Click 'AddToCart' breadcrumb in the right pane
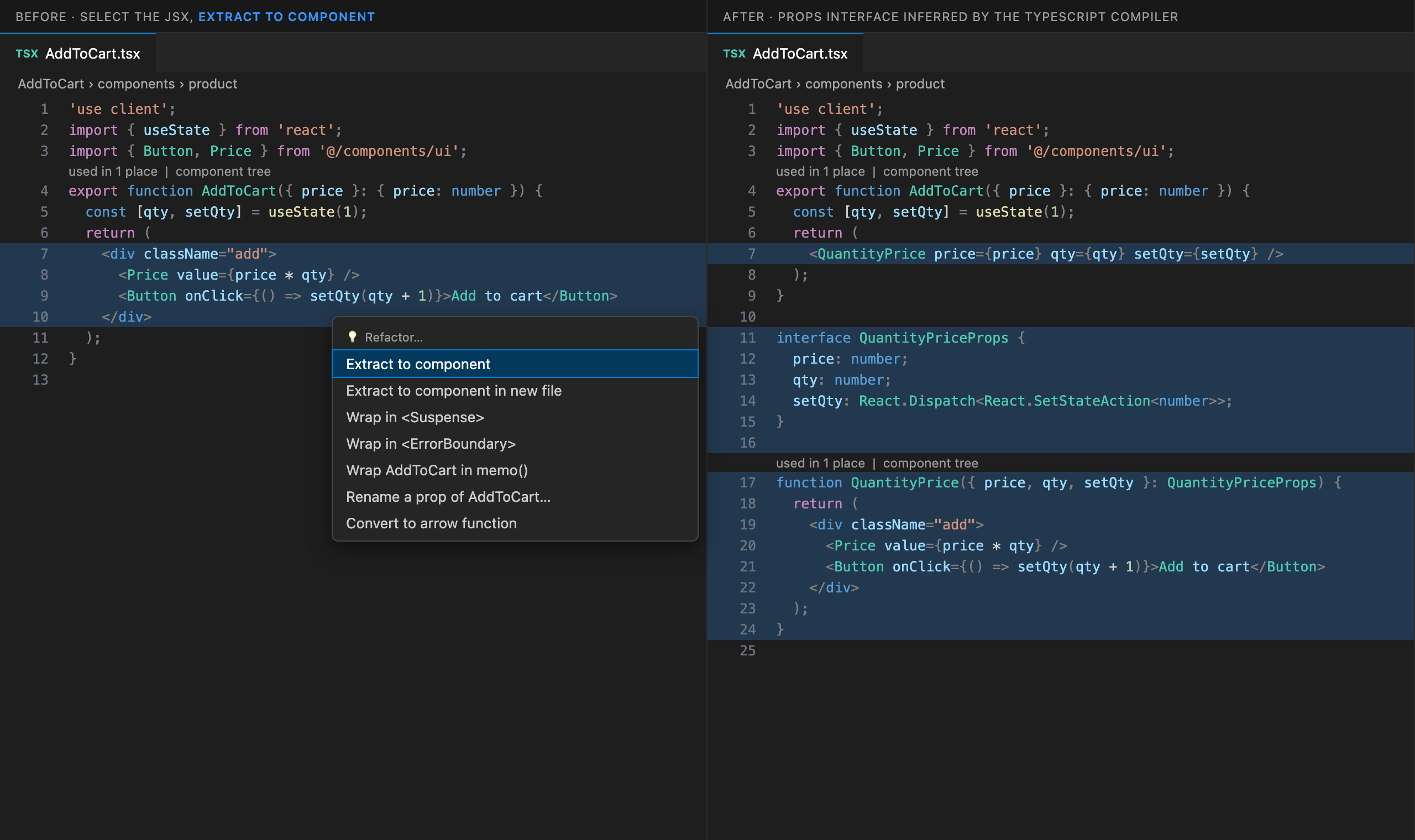This screenshot has width=1415, height=840. [x=758, y=84]
